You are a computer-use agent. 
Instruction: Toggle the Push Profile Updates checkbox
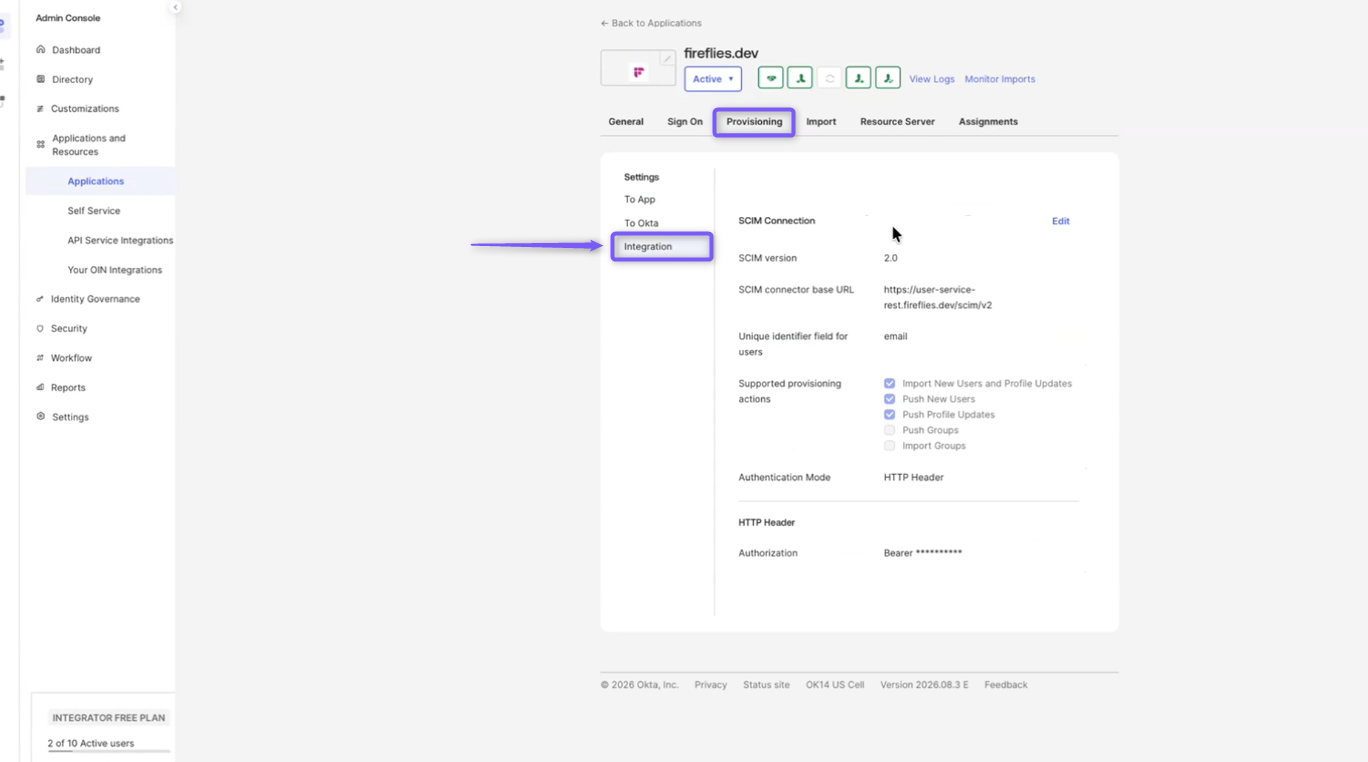(x=889, y=414)
